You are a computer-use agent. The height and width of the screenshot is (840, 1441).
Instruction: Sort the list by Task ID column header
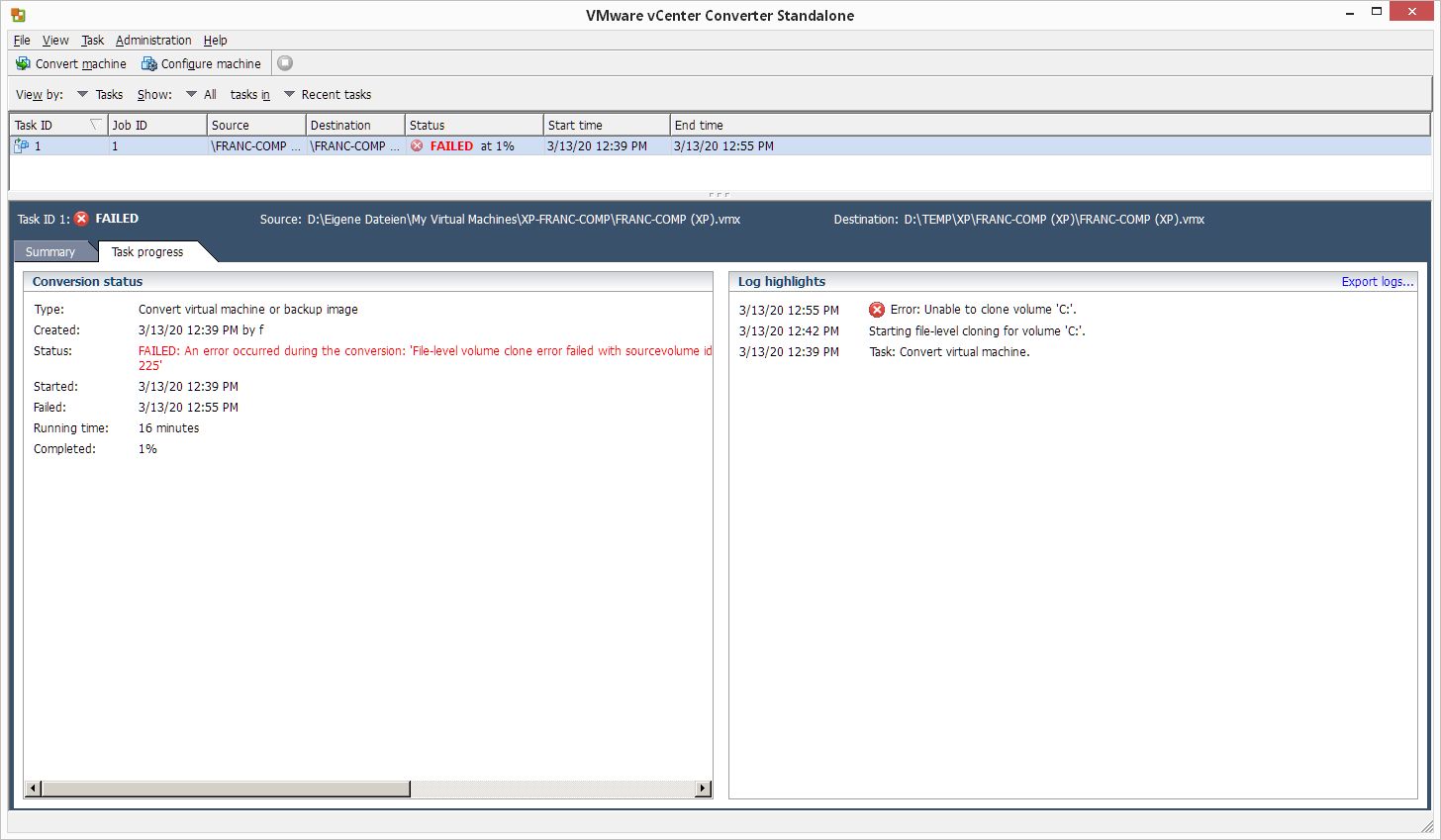pyautogui.click(x=49, y=126)
